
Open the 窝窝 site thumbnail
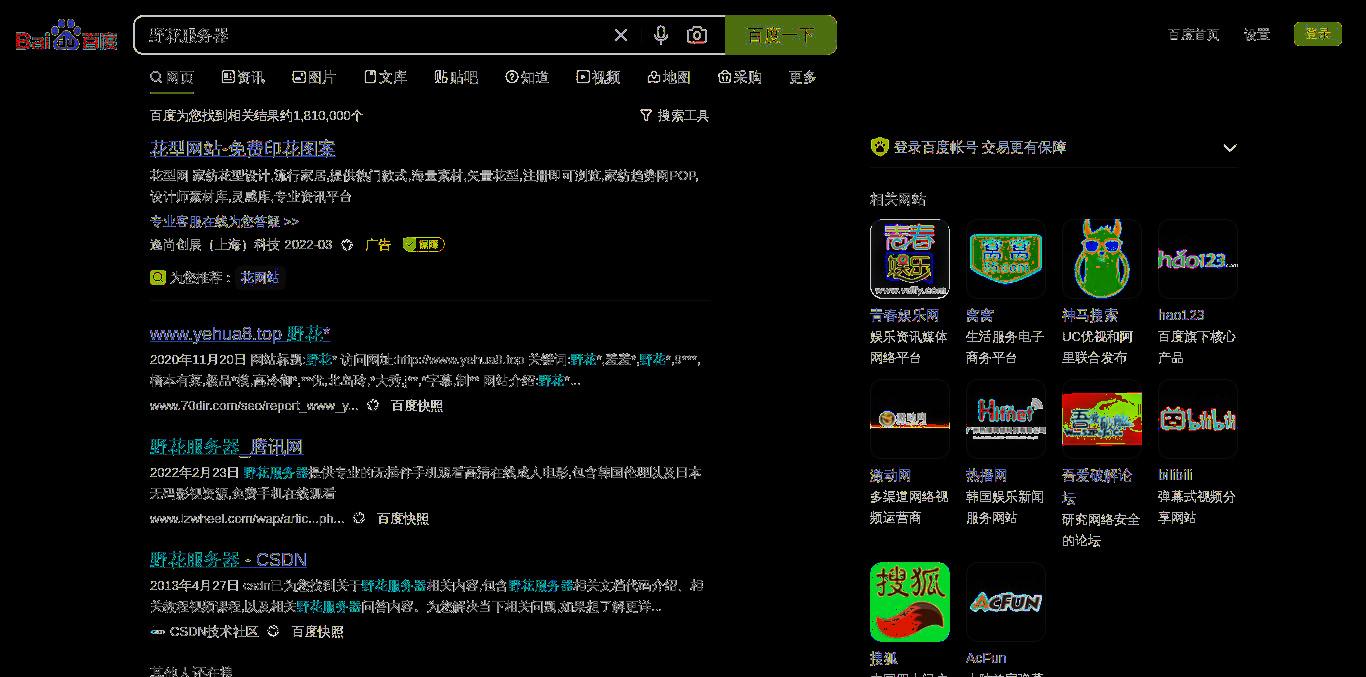1006,259
